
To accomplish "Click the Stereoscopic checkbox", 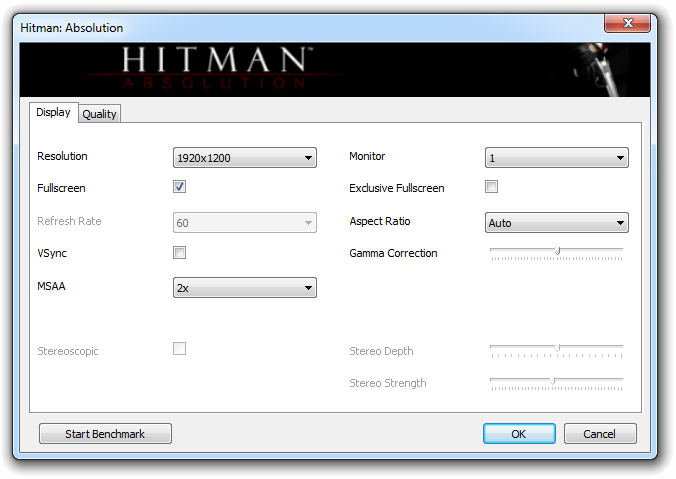I will pyautogui.click(x=179, y=348).
